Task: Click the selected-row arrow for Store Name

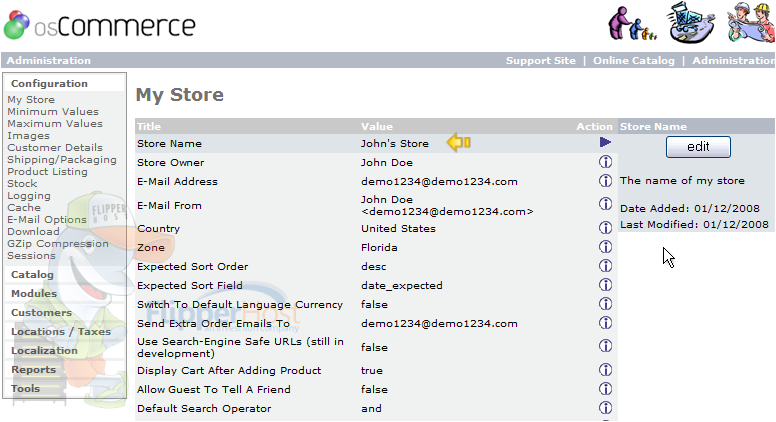Action: click(x=605, y=142)
